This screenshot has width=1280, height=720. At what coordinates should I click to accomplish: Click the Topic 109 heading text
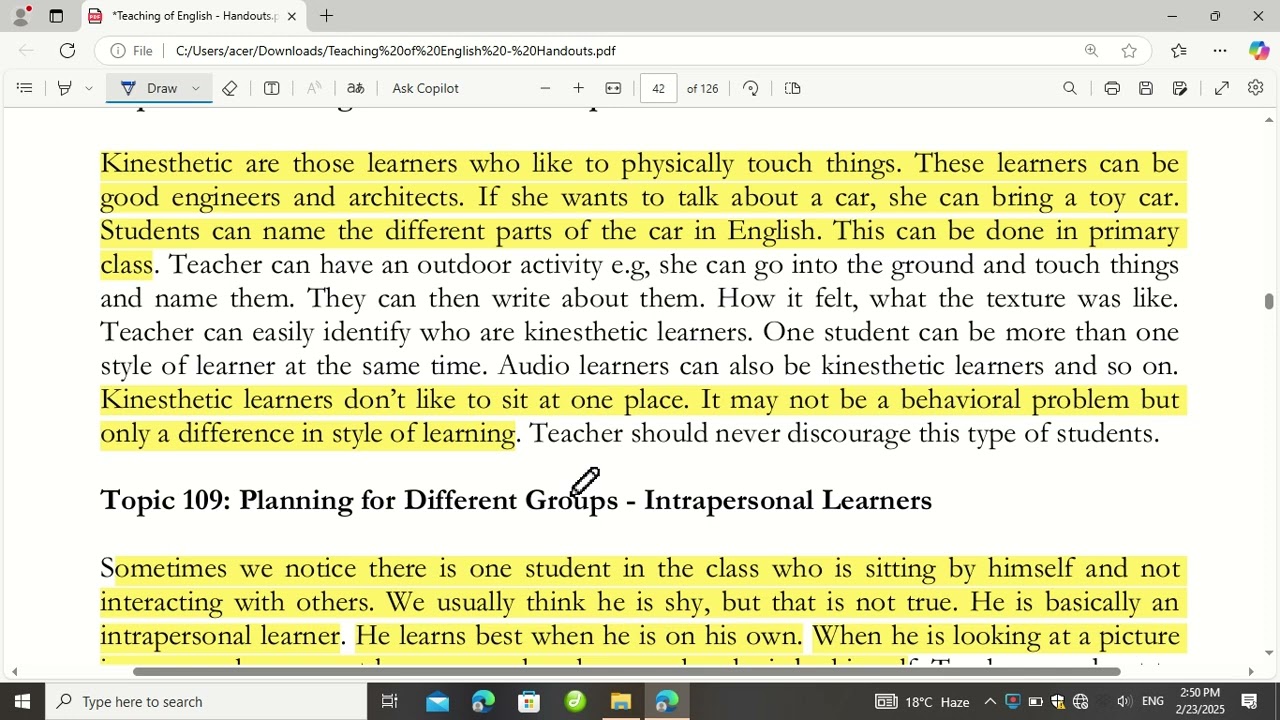coord(516,500)
